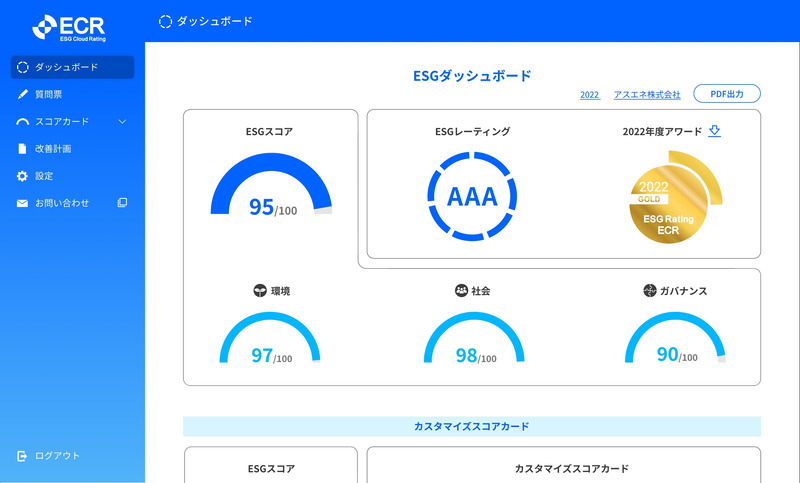Click the header ダッシュボード title text
The height and width of the screenshot is (483, 800).
pos(215,21)
